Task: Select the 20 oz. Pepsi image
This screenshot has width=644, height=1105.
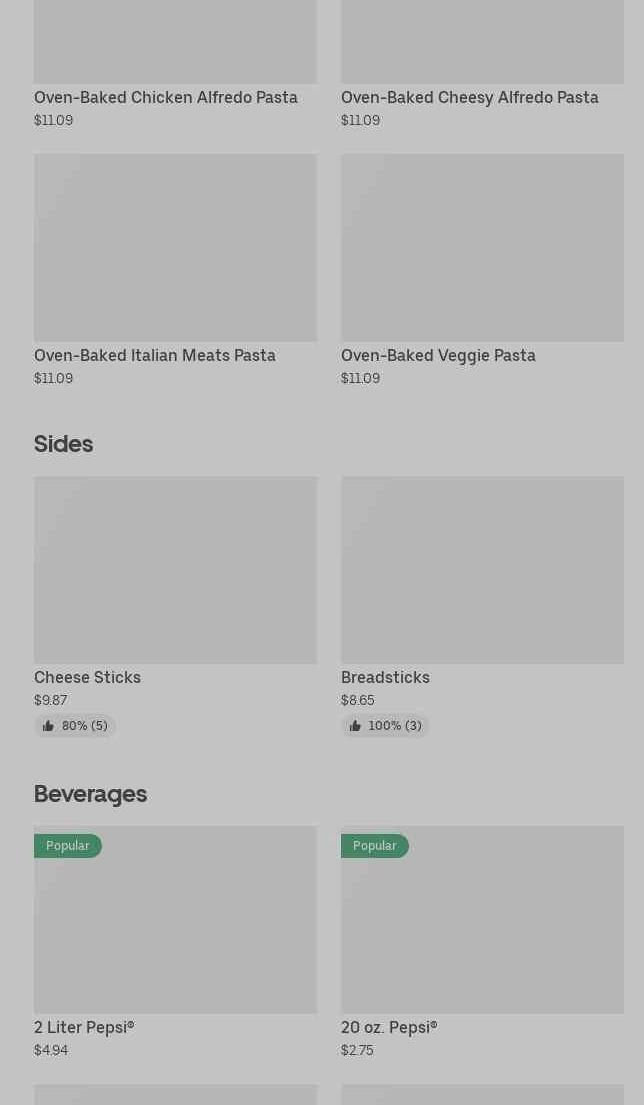Action: click(482, 930)
